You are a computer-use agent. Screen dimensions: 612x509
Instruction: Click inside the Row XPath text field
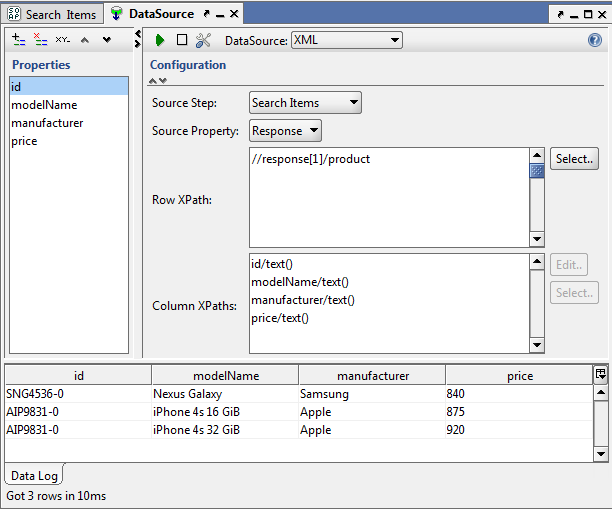tap(390, 198)
